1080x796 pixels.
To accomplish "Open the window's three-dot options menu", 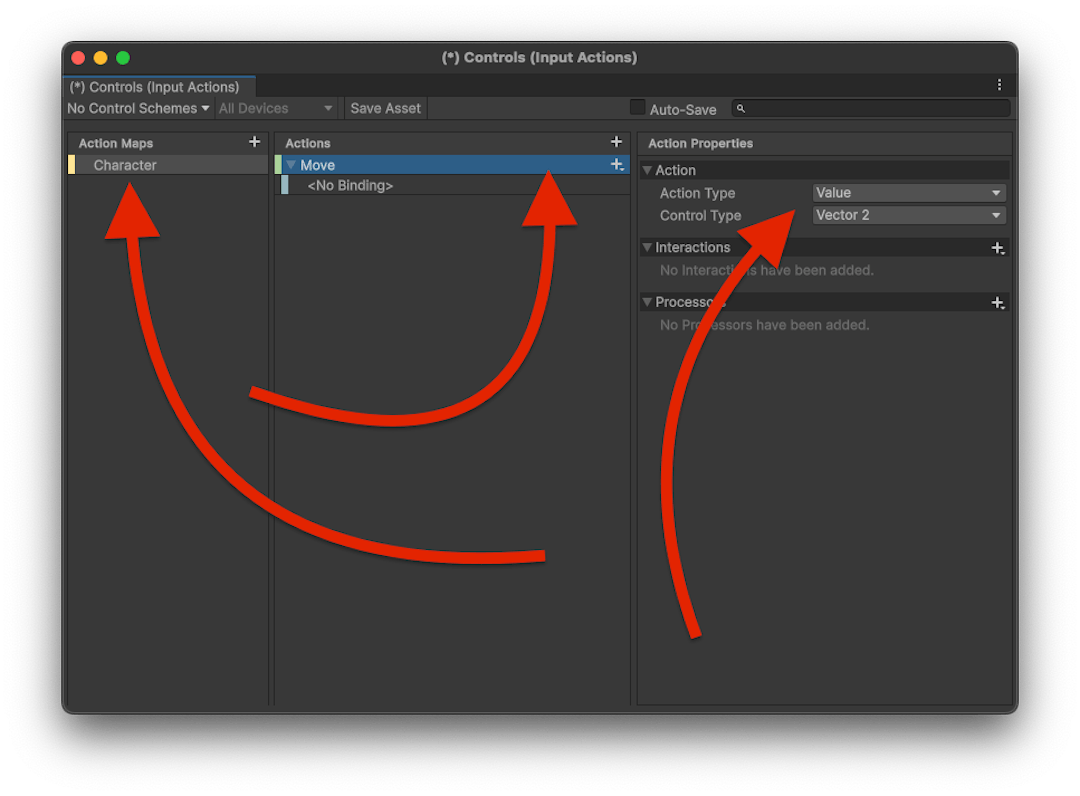I will point(999,86).
